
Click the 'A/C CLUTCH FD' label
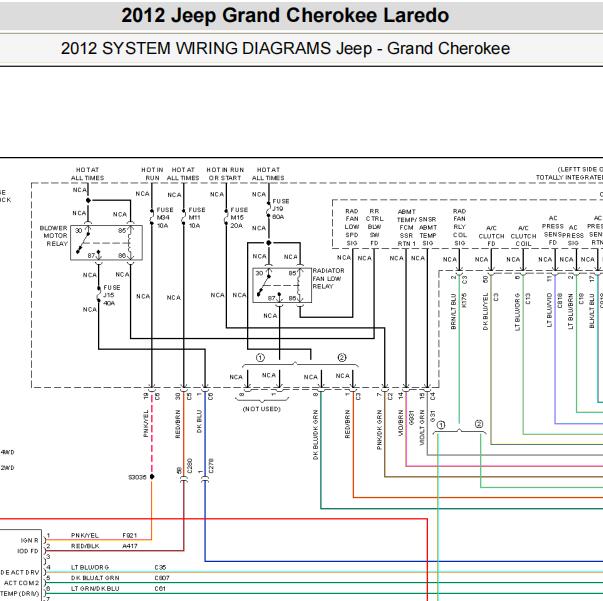(x=491, y=236)
